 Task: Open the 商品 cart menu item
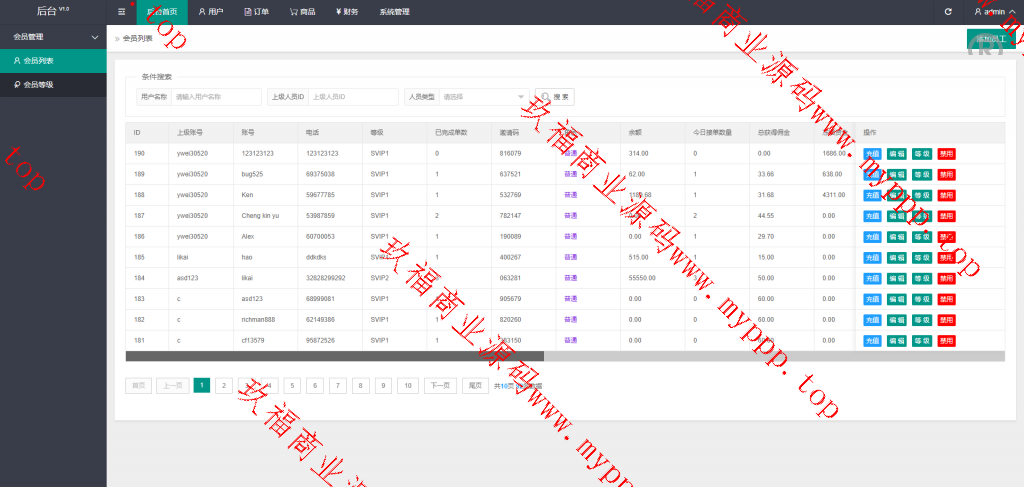tap(303, 12)
